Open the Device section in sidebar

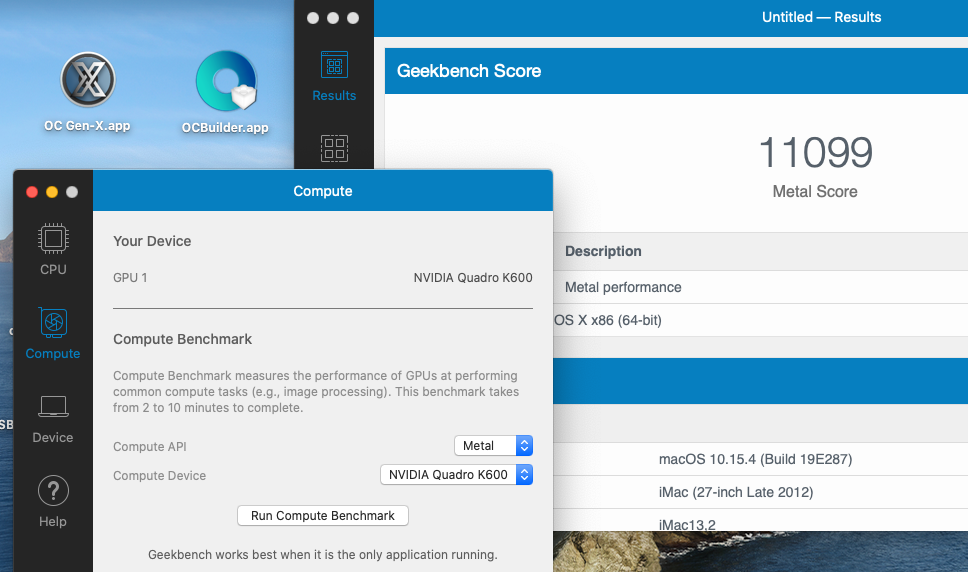(x=53, y=420)
